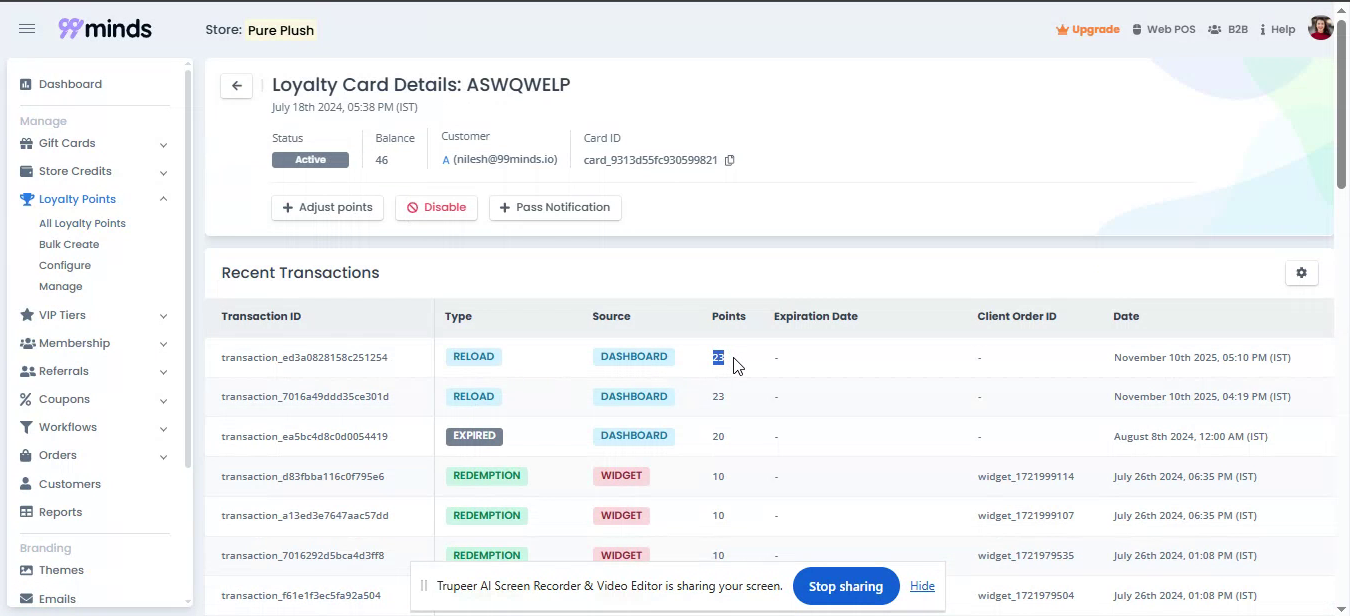The image size is (1350, 616).
Task: Click the Transaction ID column header
Action: point(261,316)
